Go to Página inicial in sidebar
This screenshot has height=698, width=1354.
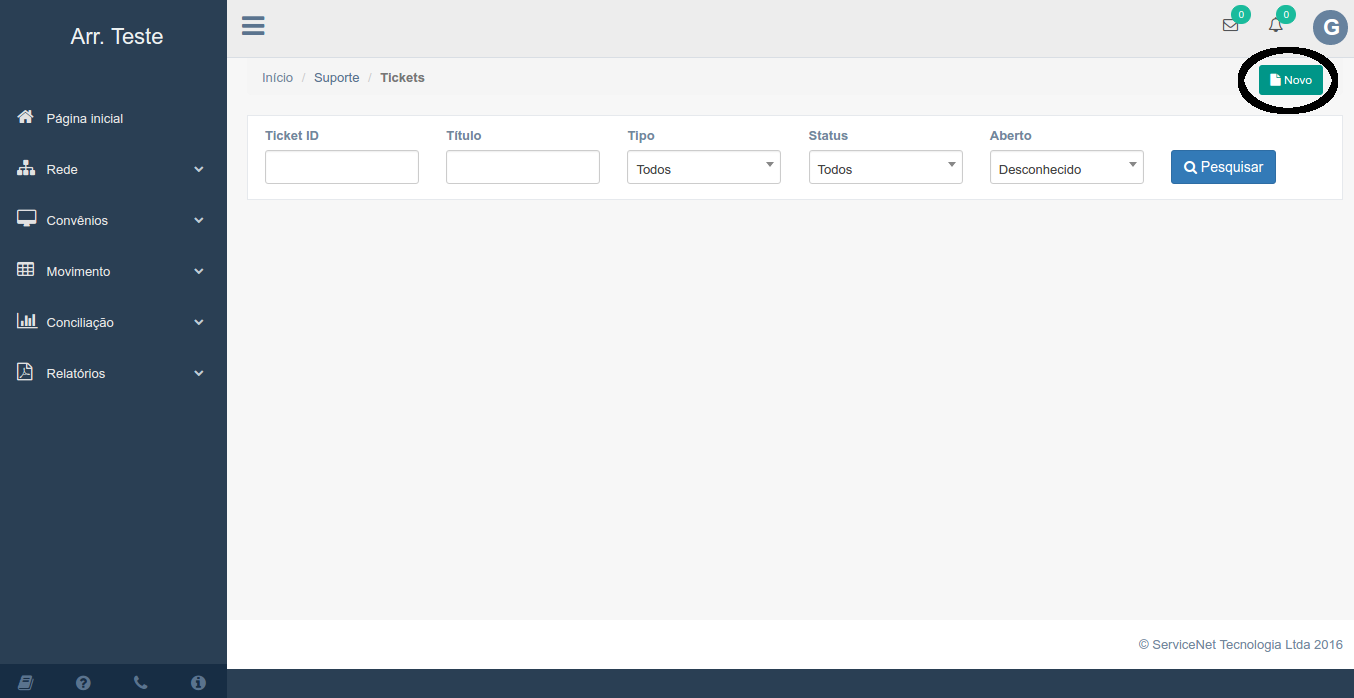(x=85, y=119)
